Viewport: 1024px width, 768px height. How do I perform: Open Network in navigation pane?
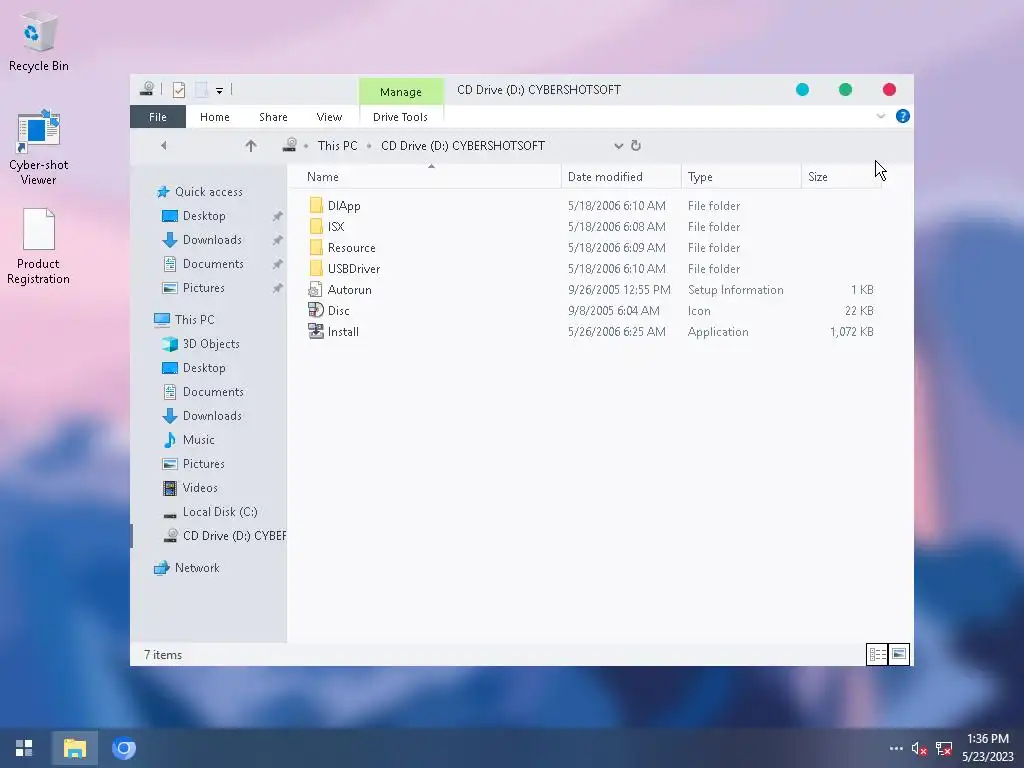(197, 568)
